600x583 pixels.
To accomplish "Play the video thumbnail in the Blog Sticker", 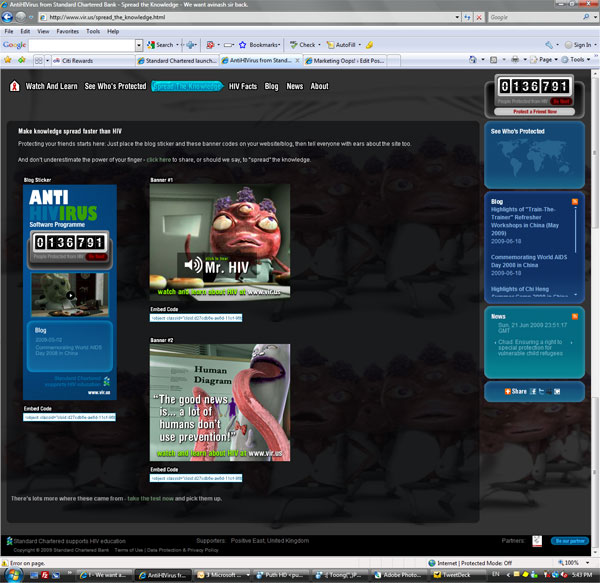I will coord(70,295).
